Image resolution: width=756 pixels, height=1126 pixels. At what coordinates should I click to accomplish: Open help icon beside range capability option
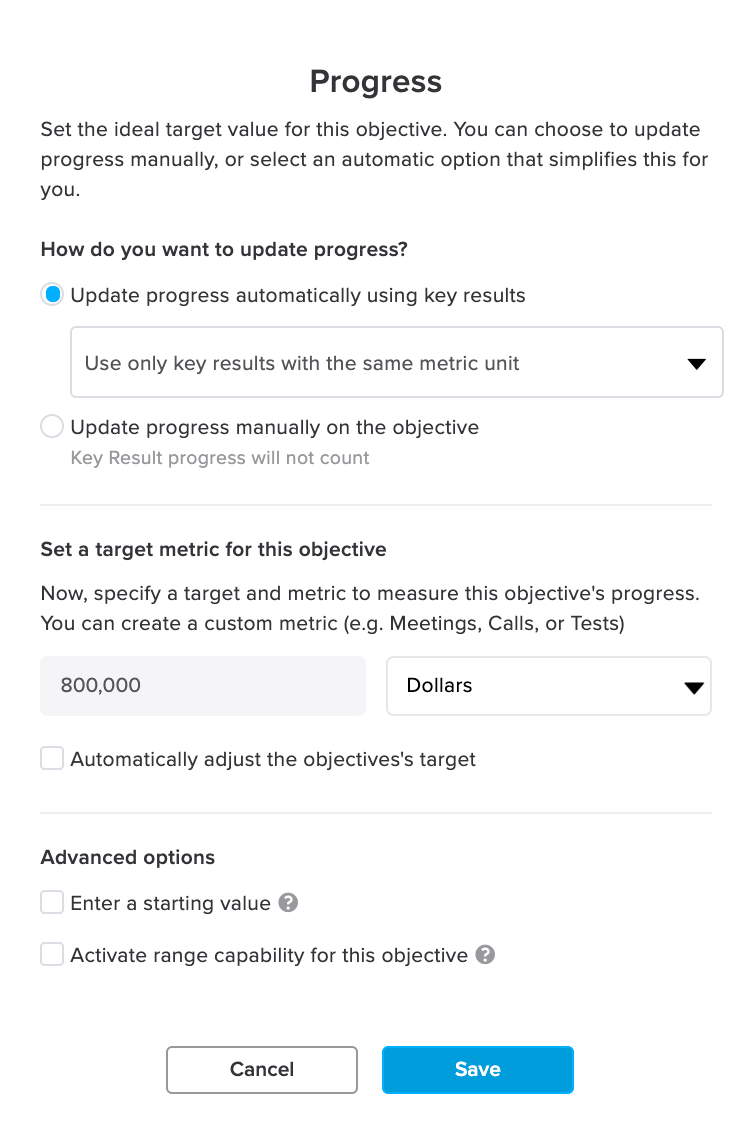pos(485,954)
